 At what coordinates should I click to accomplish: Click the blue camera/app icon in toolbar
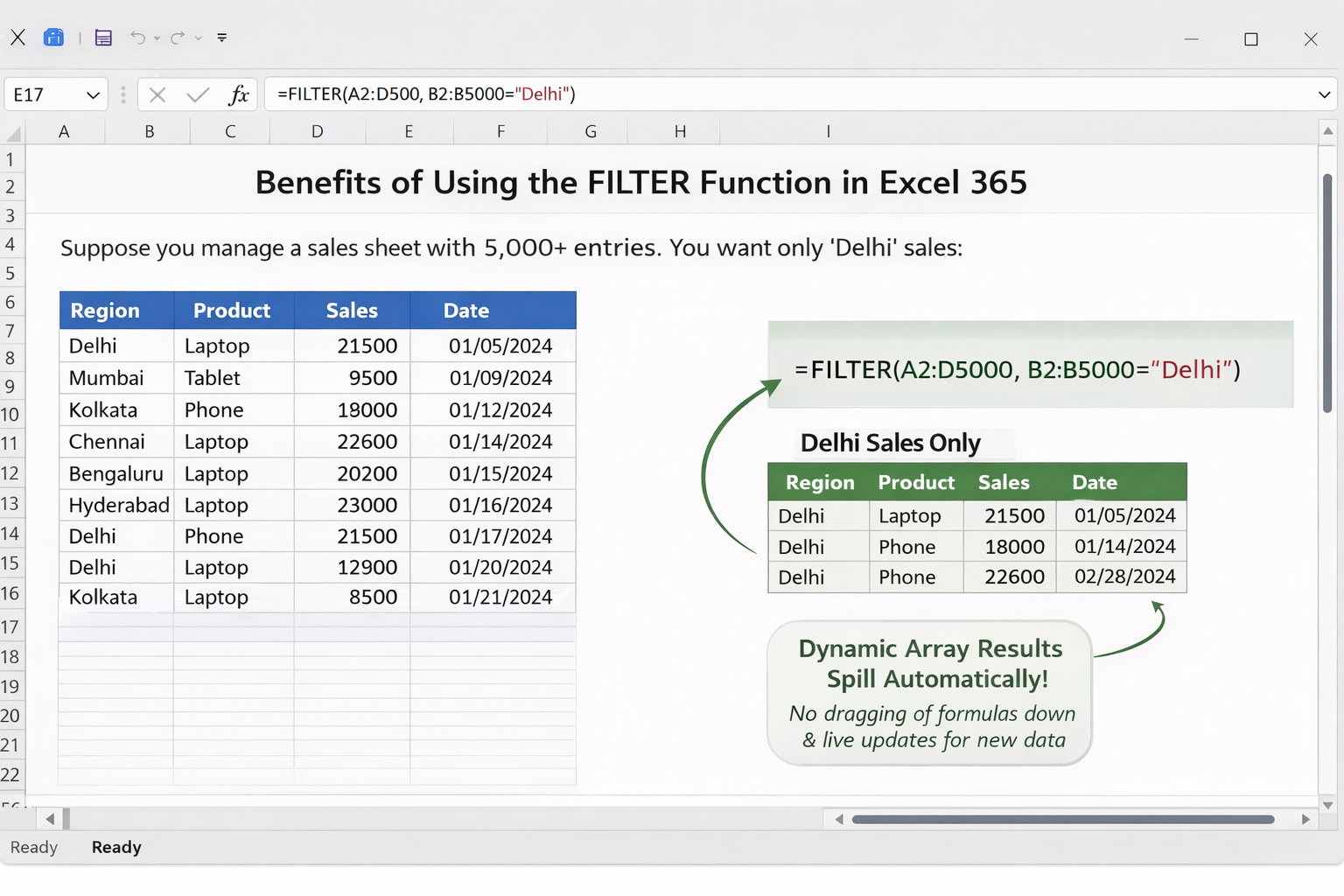point(53,37)
